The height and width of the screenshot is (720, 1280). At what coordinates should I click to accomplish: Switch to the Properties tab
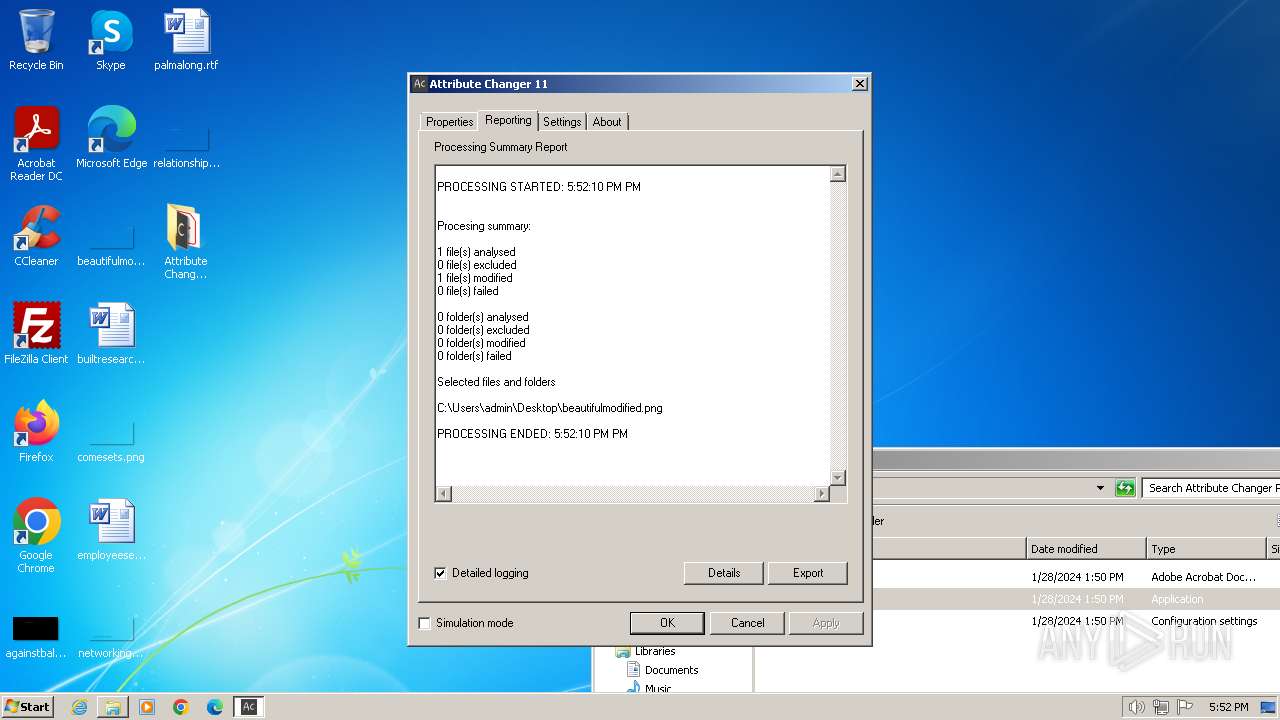pyautogui.click(x=449, y=122)
